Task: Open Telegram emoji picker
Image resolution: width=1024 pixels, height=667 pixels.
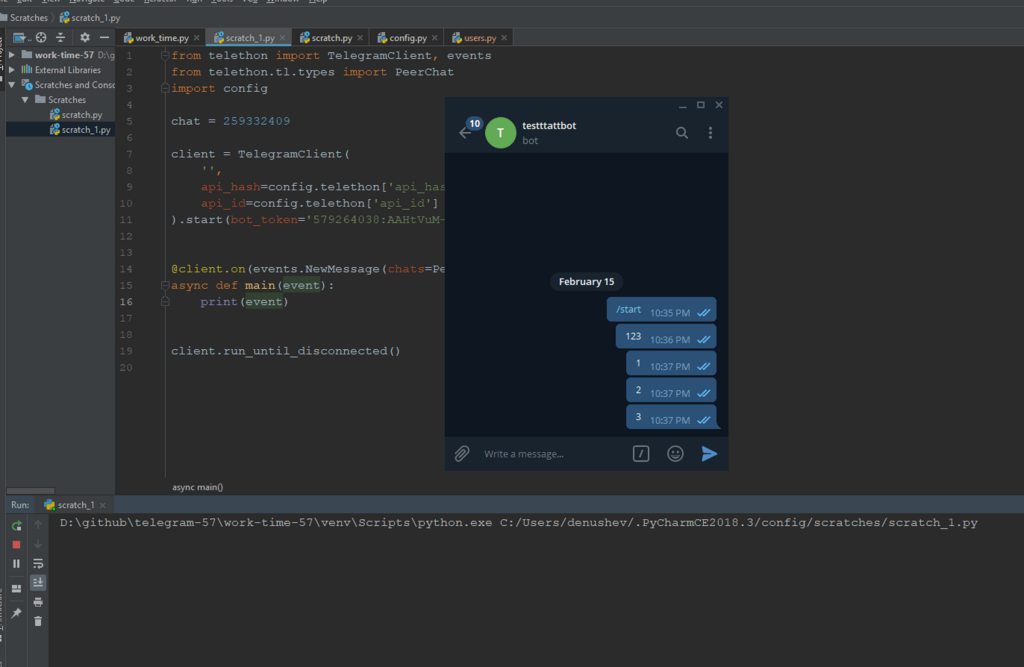Action: pyautogui.click(x=675, y=453)
